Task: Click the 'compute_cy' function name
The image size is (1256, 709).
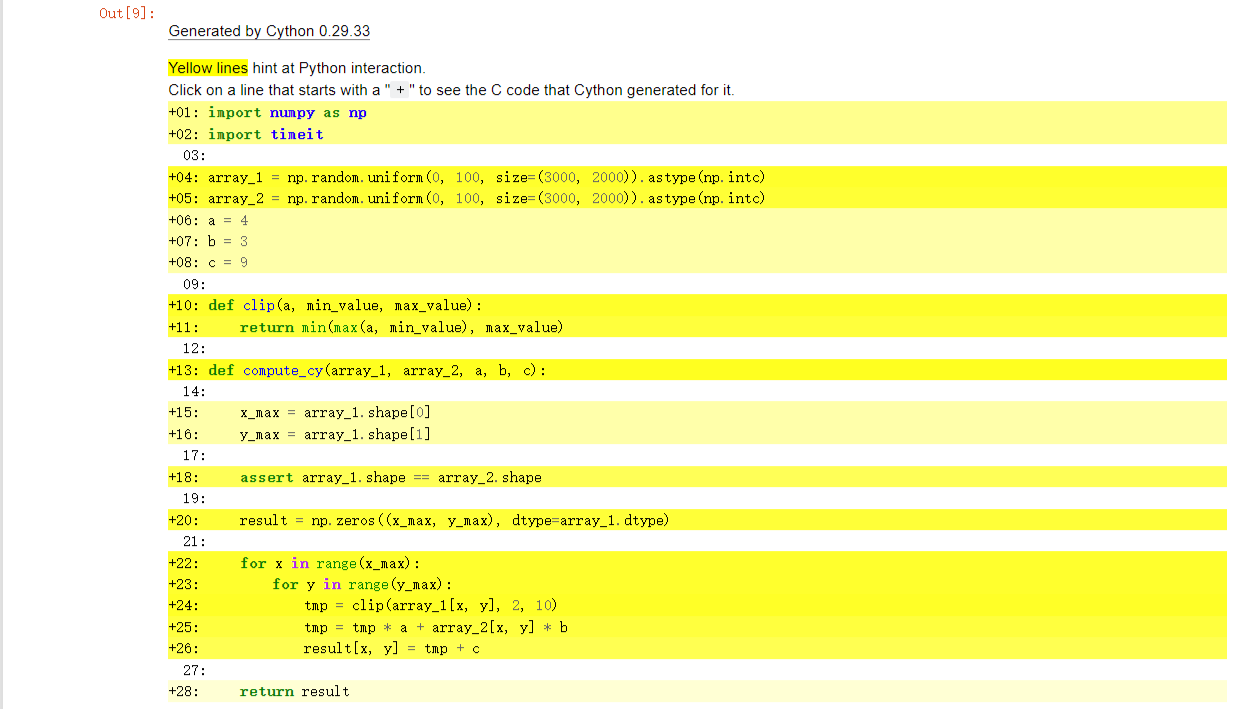Action: 283,370
